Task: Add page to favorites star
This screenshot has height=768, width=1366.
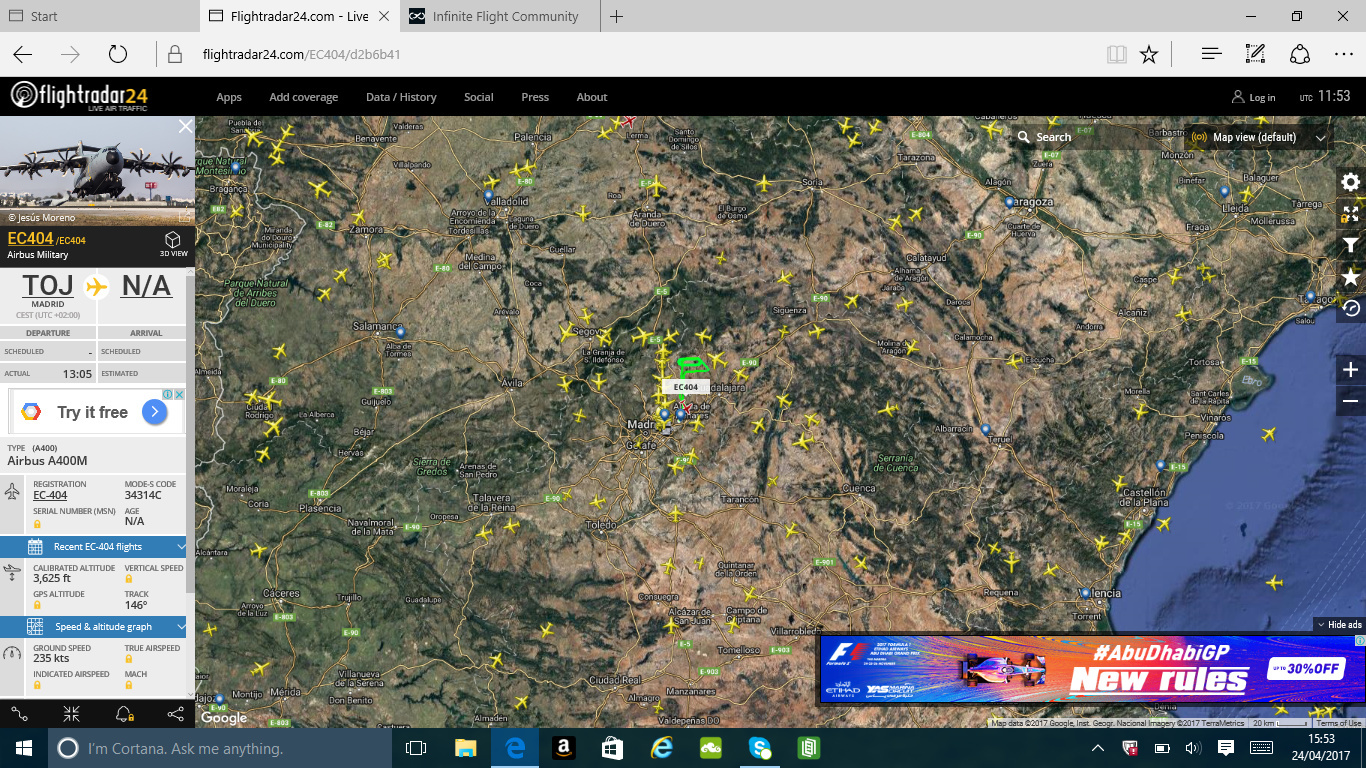Action: tap(1149, 54)
